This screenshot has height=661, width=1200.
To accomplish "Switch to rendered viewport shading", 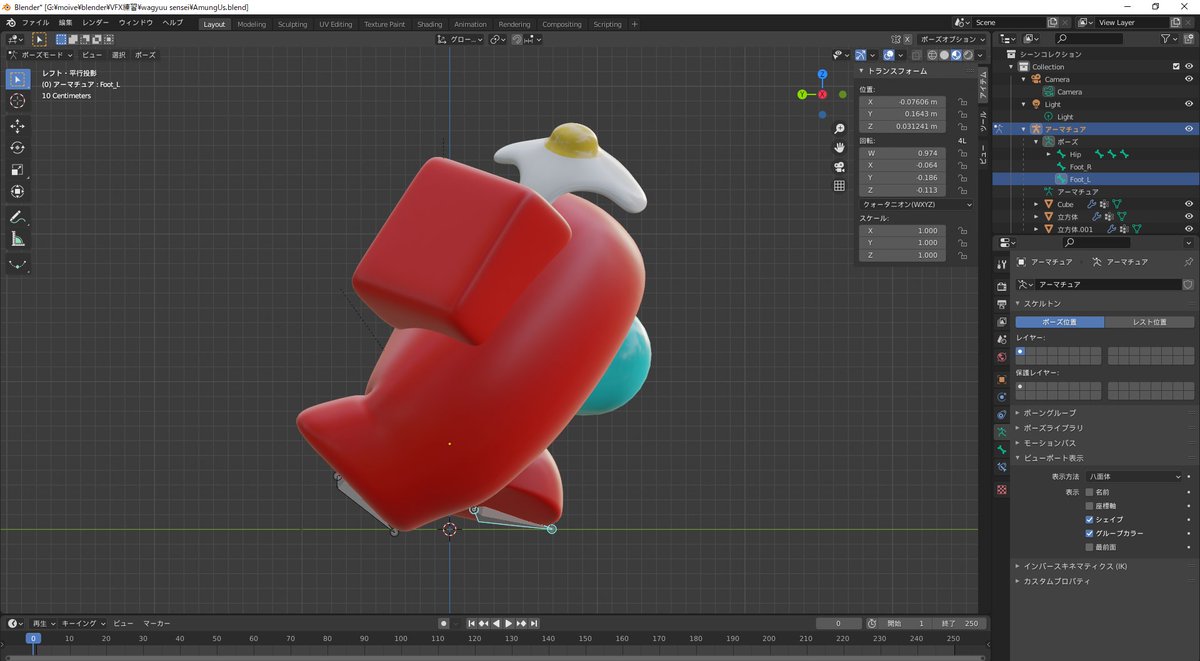I will click(x=969, y=55).
